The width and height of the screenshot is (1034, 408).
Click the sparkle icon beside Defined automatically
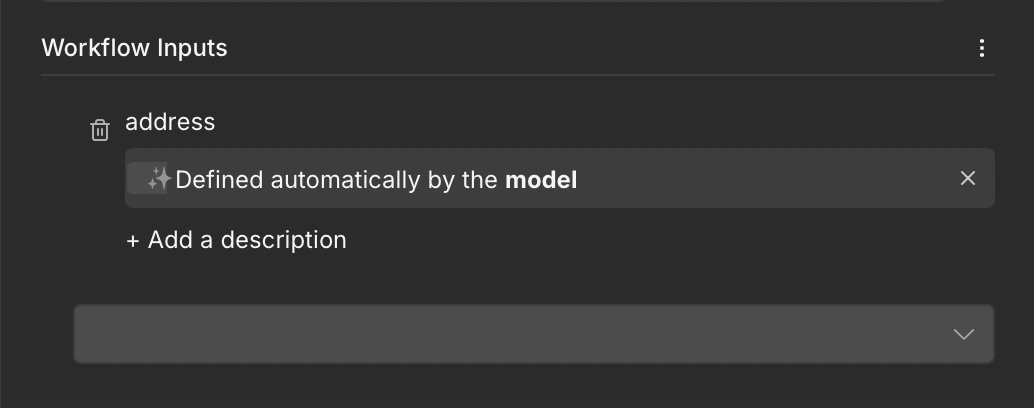pyautogui.click(x=159, y=179)
